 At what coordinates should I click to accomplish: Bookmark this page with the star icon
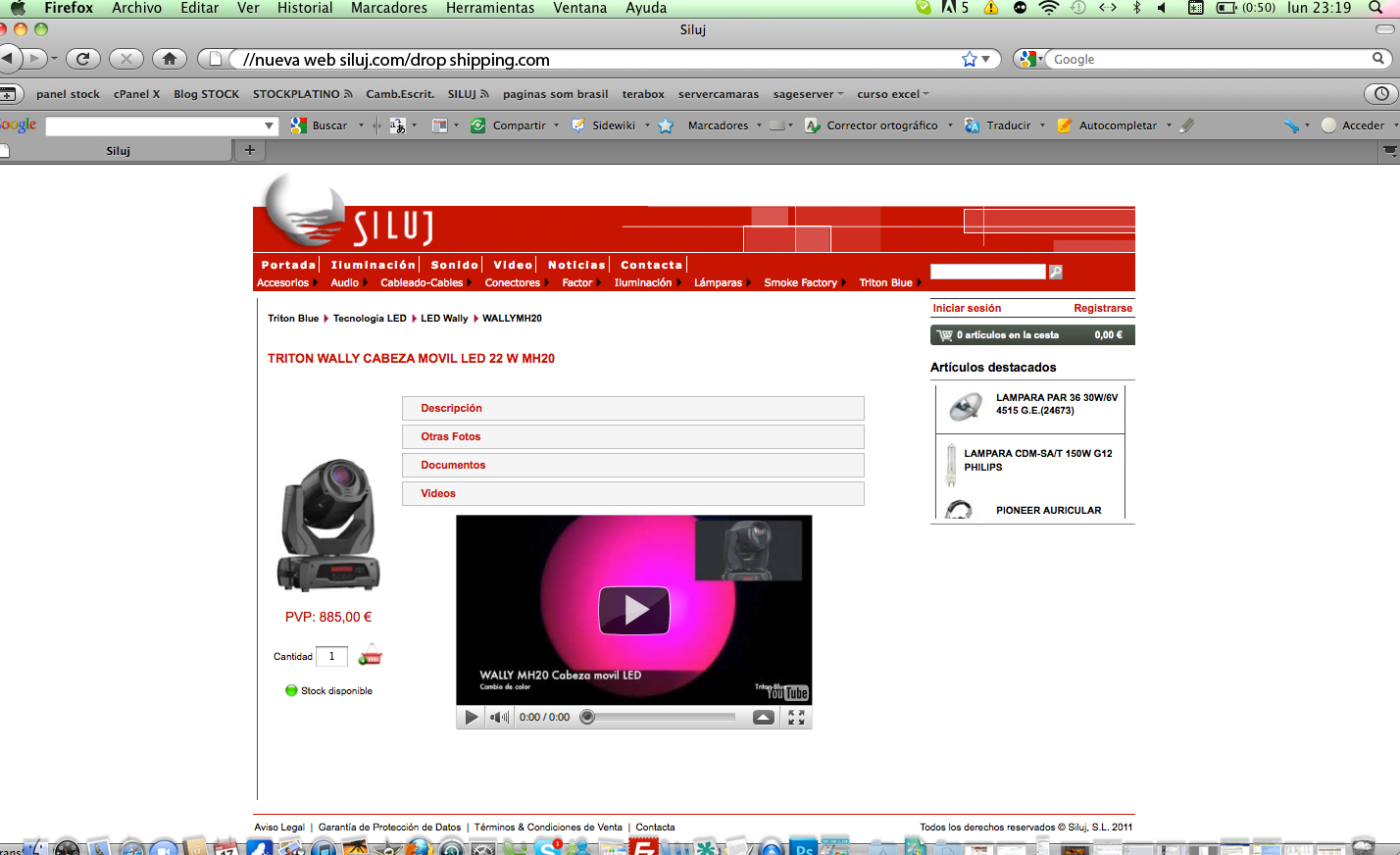pos(970,59)
